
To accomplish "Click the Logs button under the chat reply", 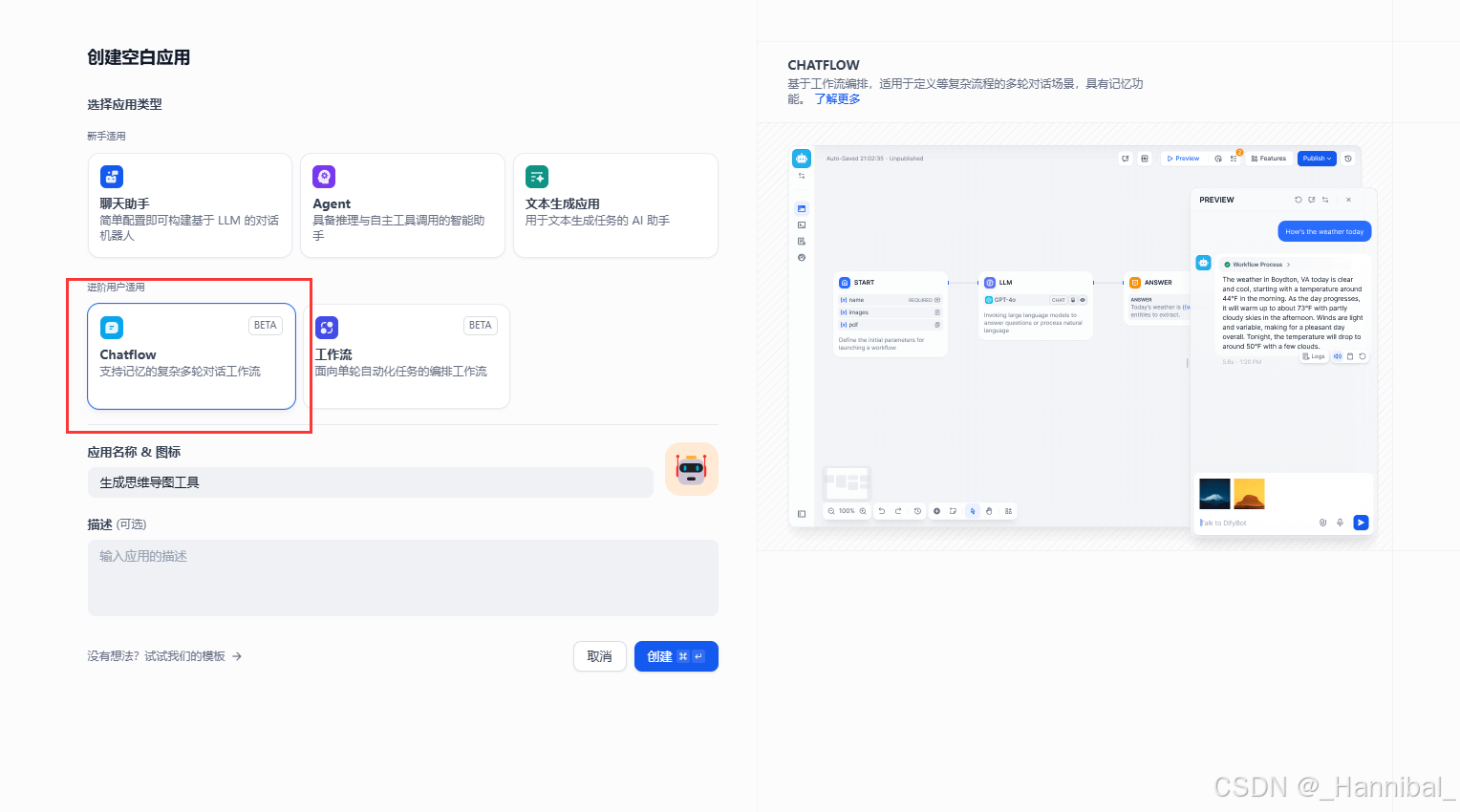I will point(1314,356).
